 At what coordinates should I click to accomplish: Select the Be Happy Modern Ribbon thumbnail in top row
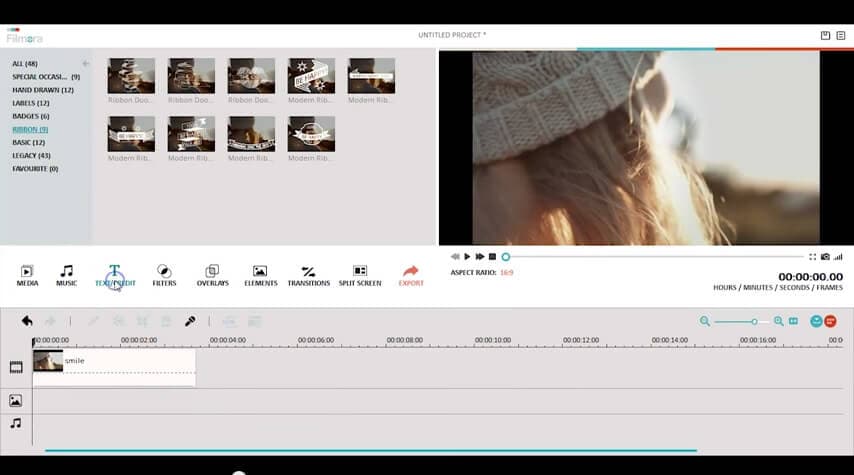(312, 76)
